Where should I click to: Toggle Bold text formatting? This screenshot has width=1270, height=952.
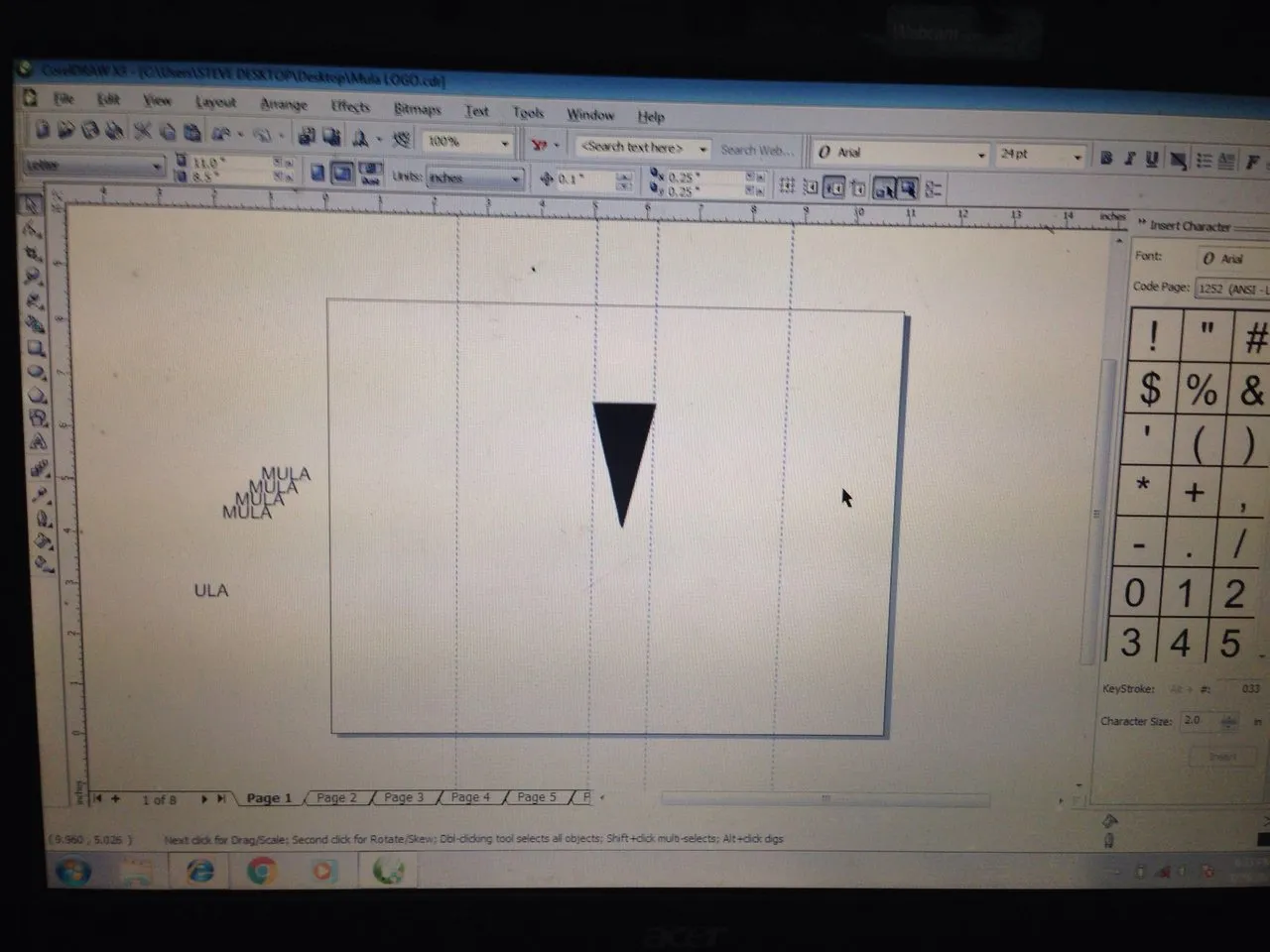(x=1107, y=159)
